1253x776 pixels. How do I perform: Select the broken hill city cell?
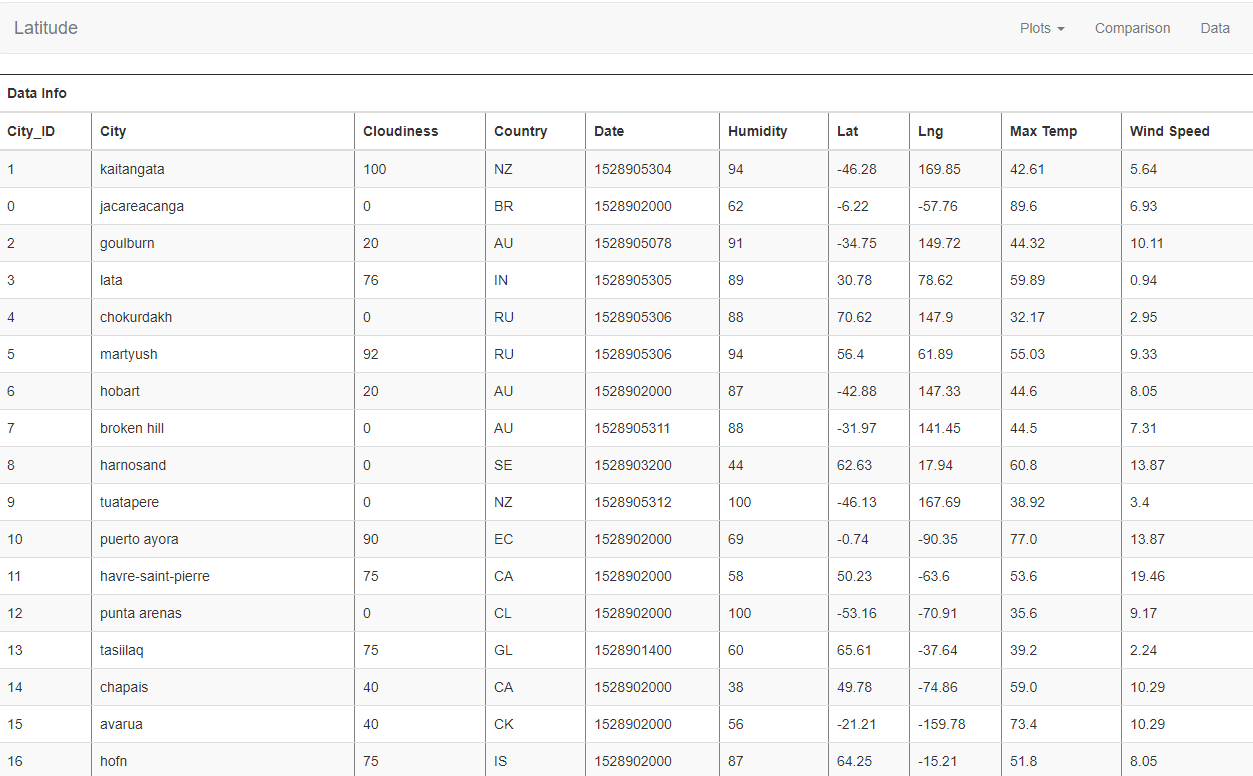point(223,428)
